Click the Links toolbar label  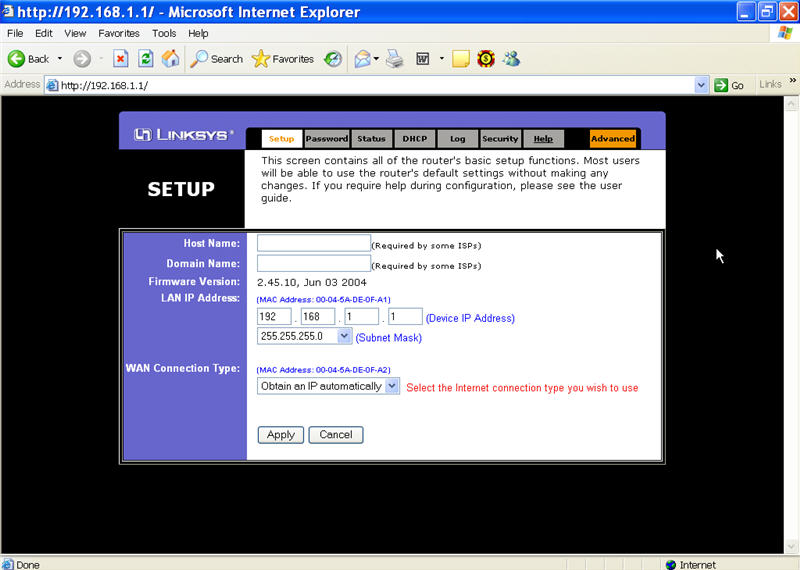pos(770,84)
